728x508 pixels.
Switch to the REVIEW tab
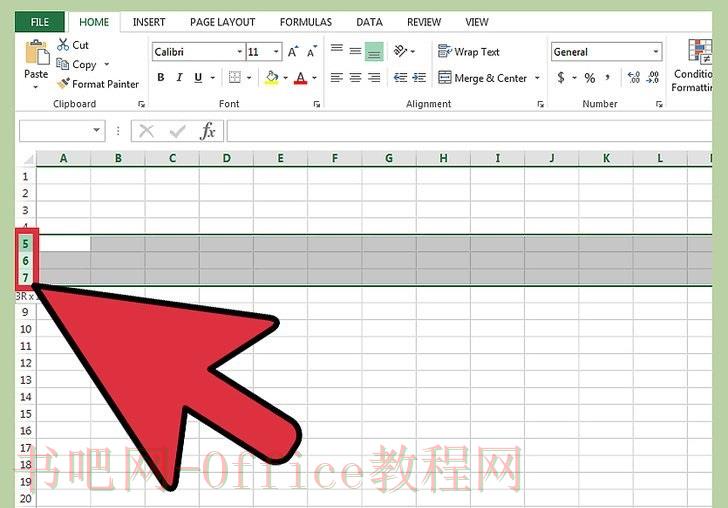[424, 22]
